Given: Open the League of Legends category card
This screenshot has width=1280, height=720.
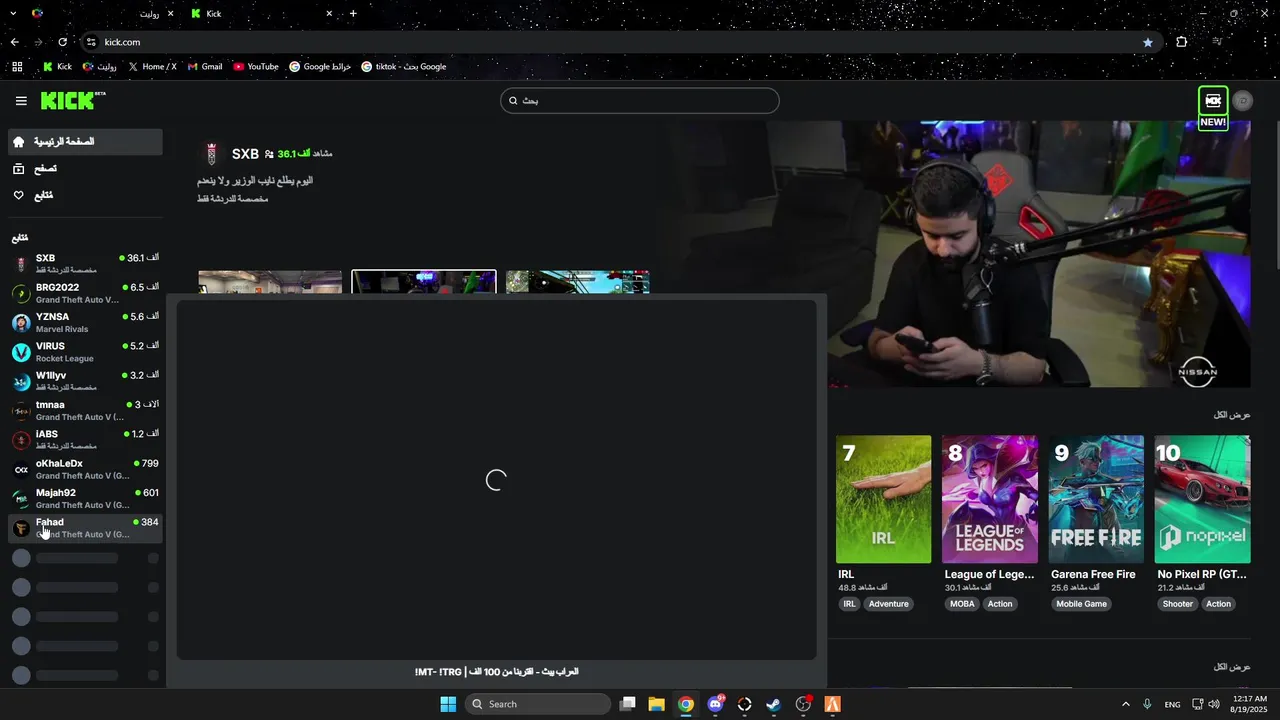Looking at the screenshot, I should (x=990, y=499).
